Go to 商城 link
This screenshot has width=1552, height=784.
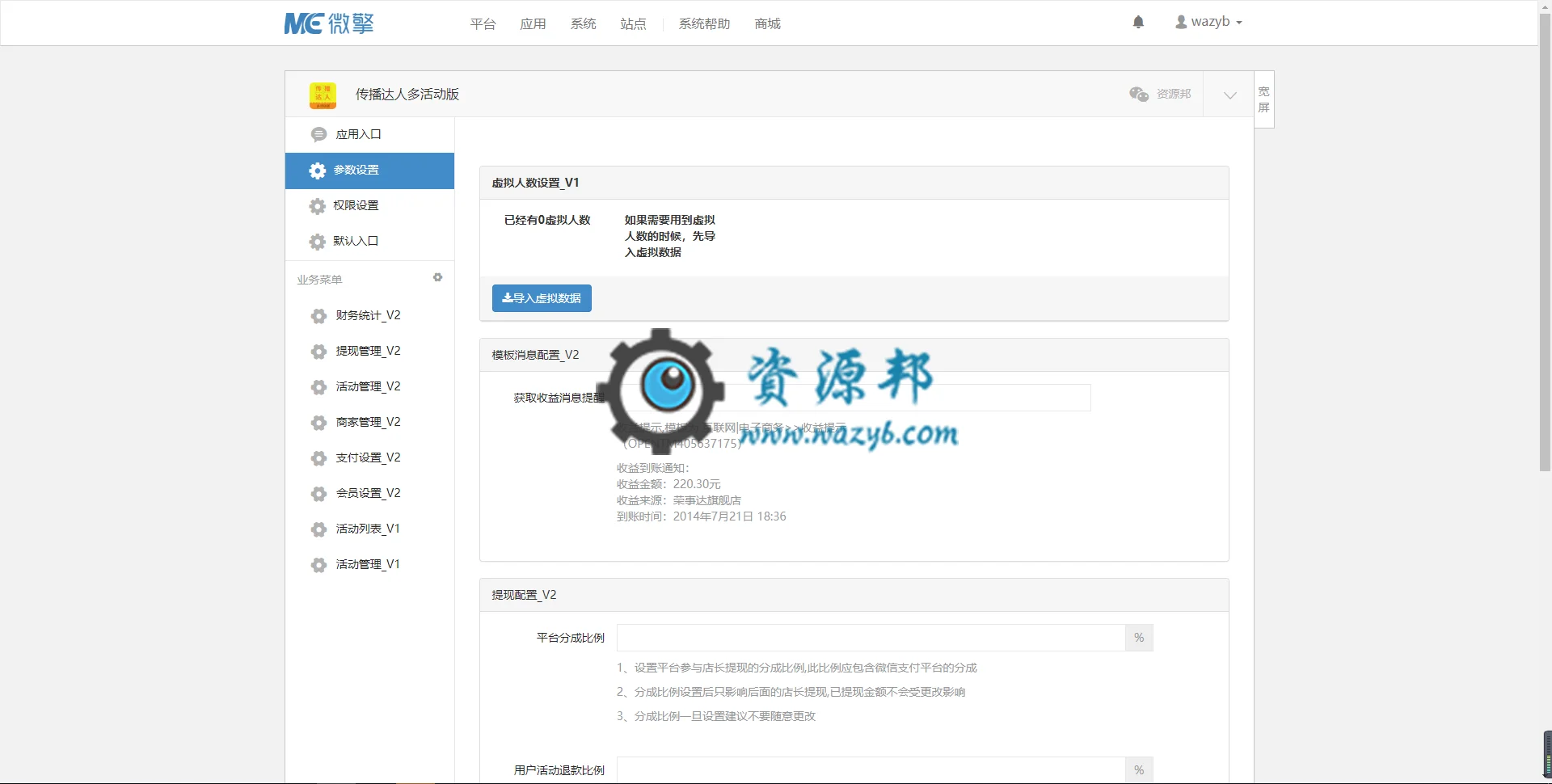pos(767,23)
